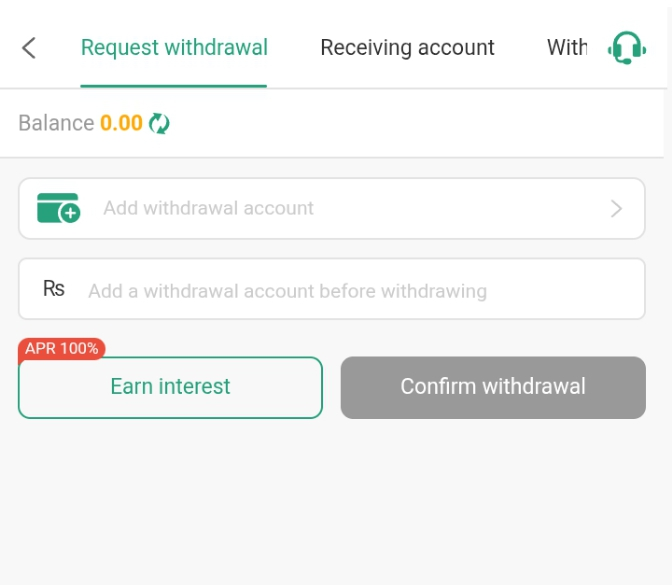The width and height of the screenshot is (672, 585).
Task: Tap the green wallet icon
Action: [56, 208]
